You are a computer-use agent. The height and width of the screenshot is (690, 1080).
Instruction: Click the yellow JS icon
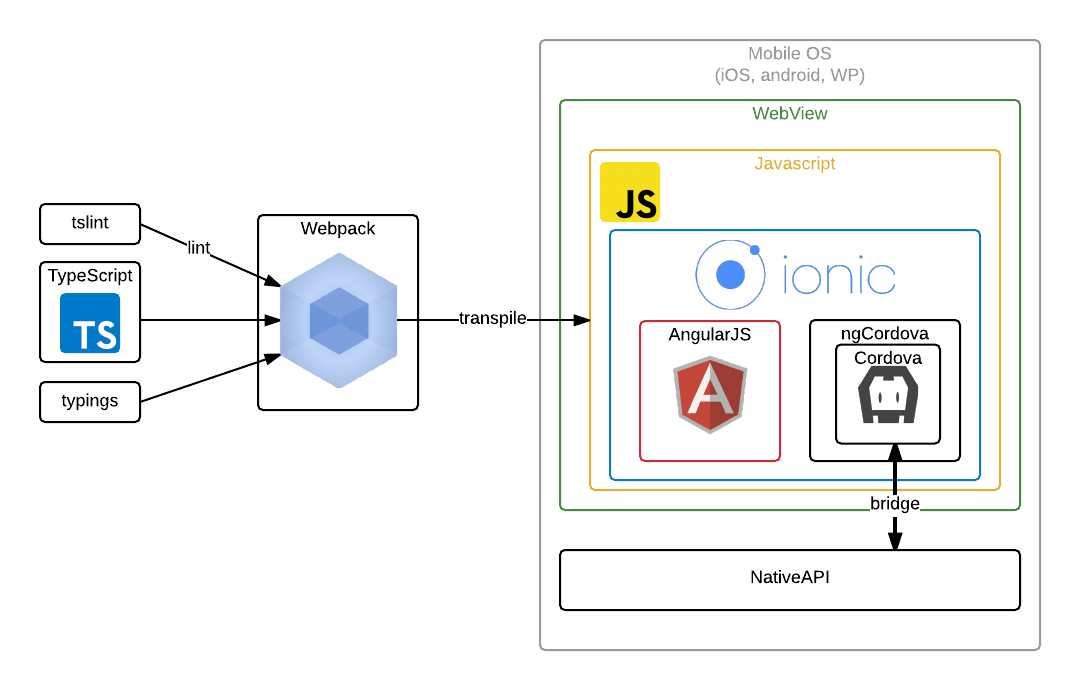630,191
